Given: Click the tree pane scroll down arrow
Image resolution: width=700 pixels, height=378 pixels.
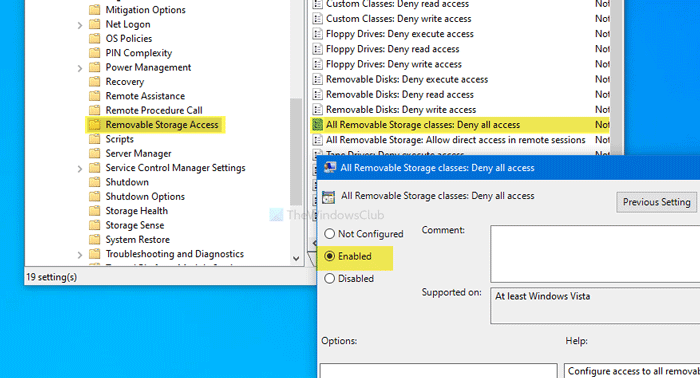Looking at the screenshot, I should click(x=296, y=258).
